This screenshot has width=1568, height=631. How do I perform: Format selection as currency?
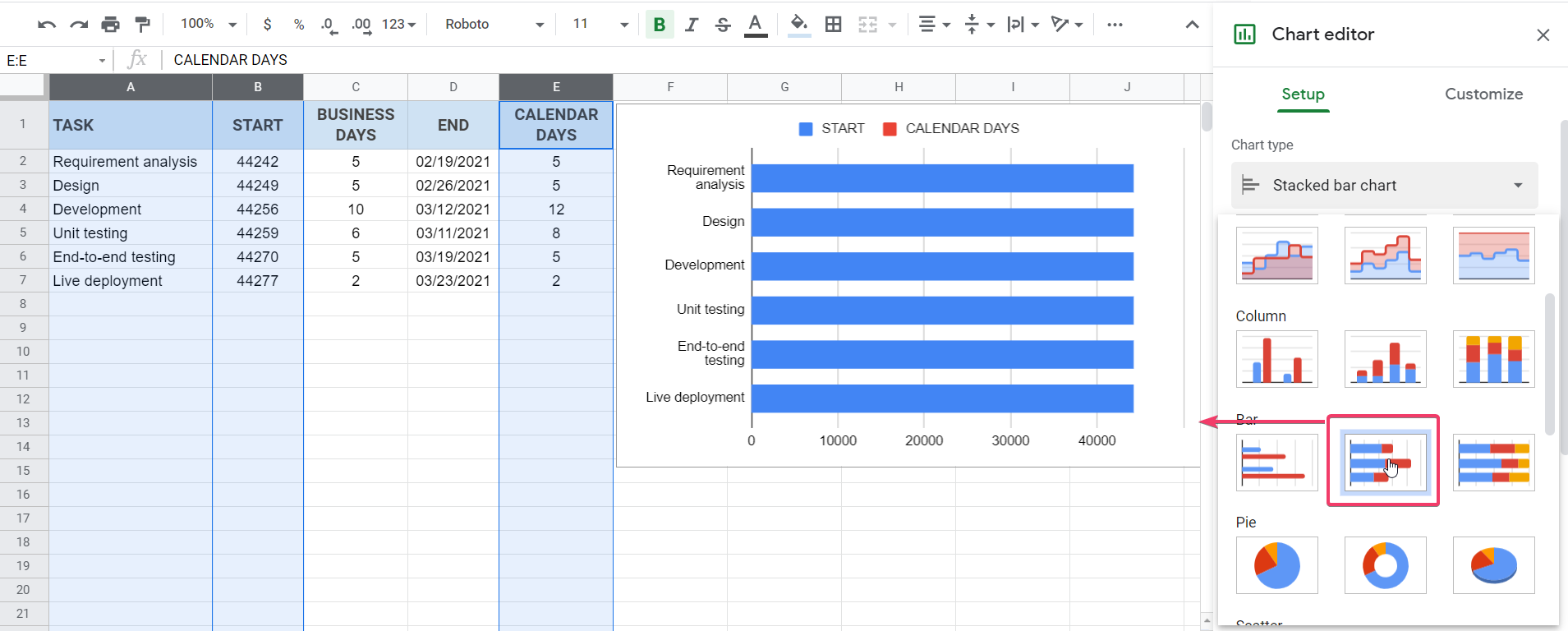pyautogui.click(x=267, y=25)
